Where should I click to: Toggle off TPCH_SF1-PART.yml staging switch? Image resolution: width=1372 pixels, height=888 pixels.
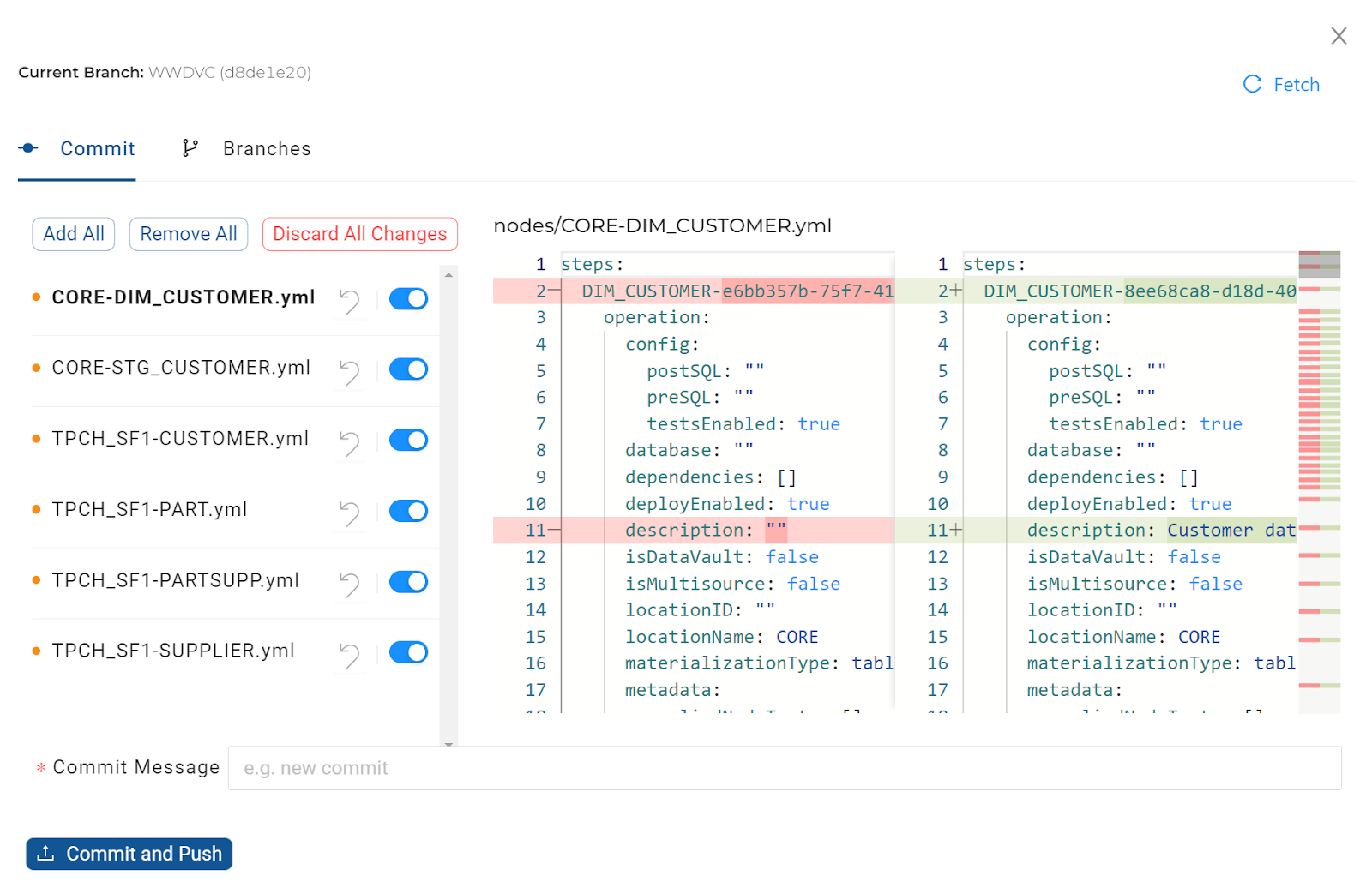click(408, 510)
